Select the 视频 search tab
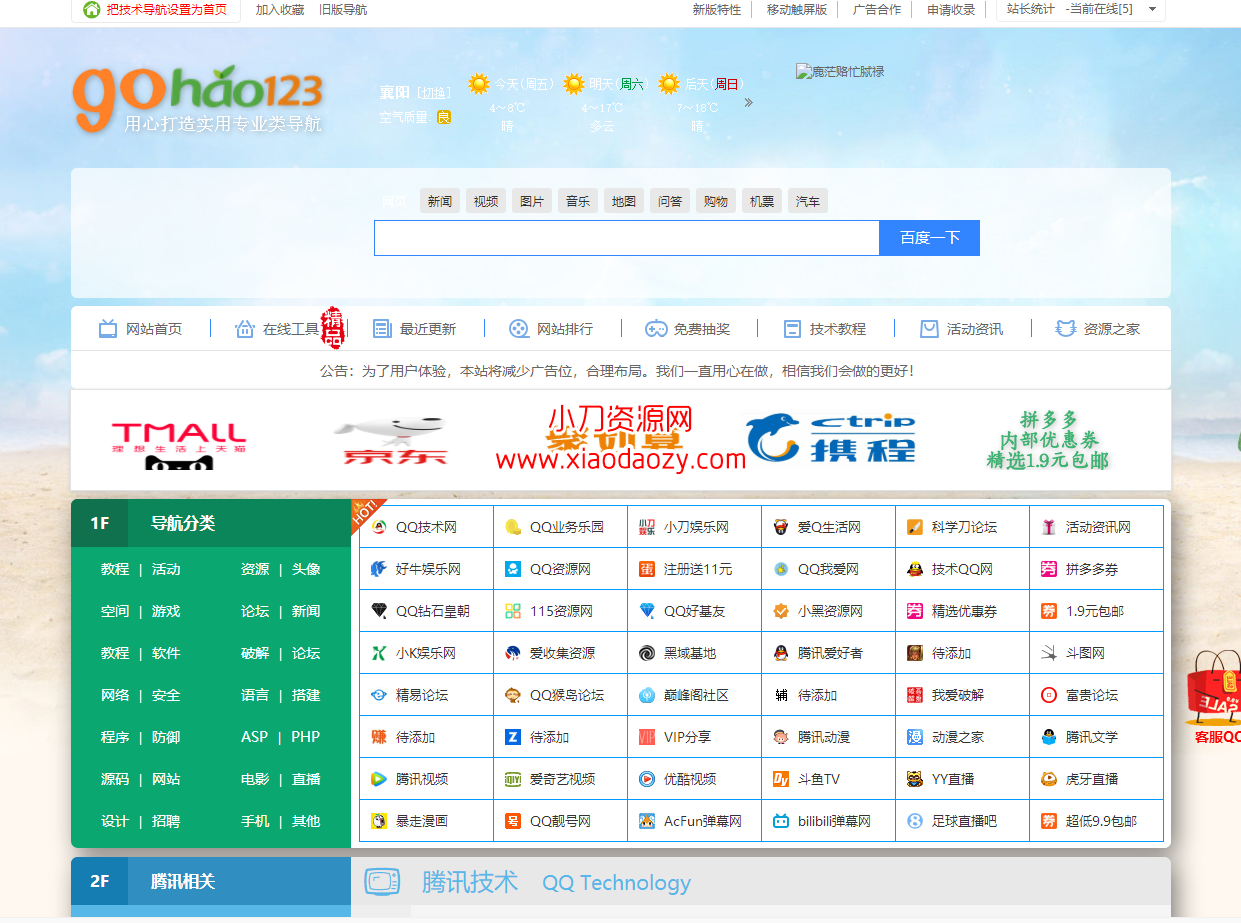This screenshot has width=1241, height=923. click(486, 201)
